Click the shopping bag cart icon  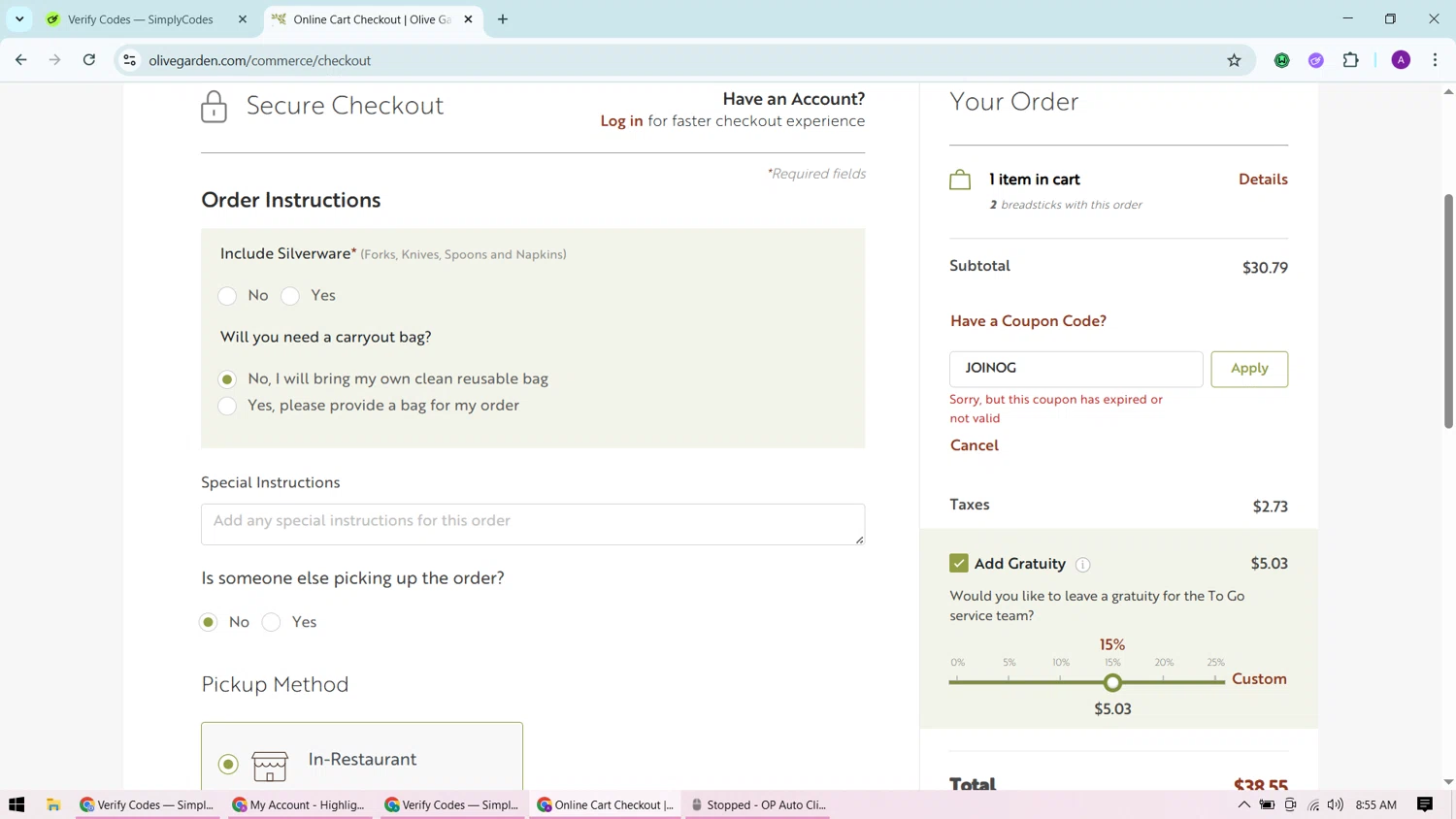click(960, 180)
